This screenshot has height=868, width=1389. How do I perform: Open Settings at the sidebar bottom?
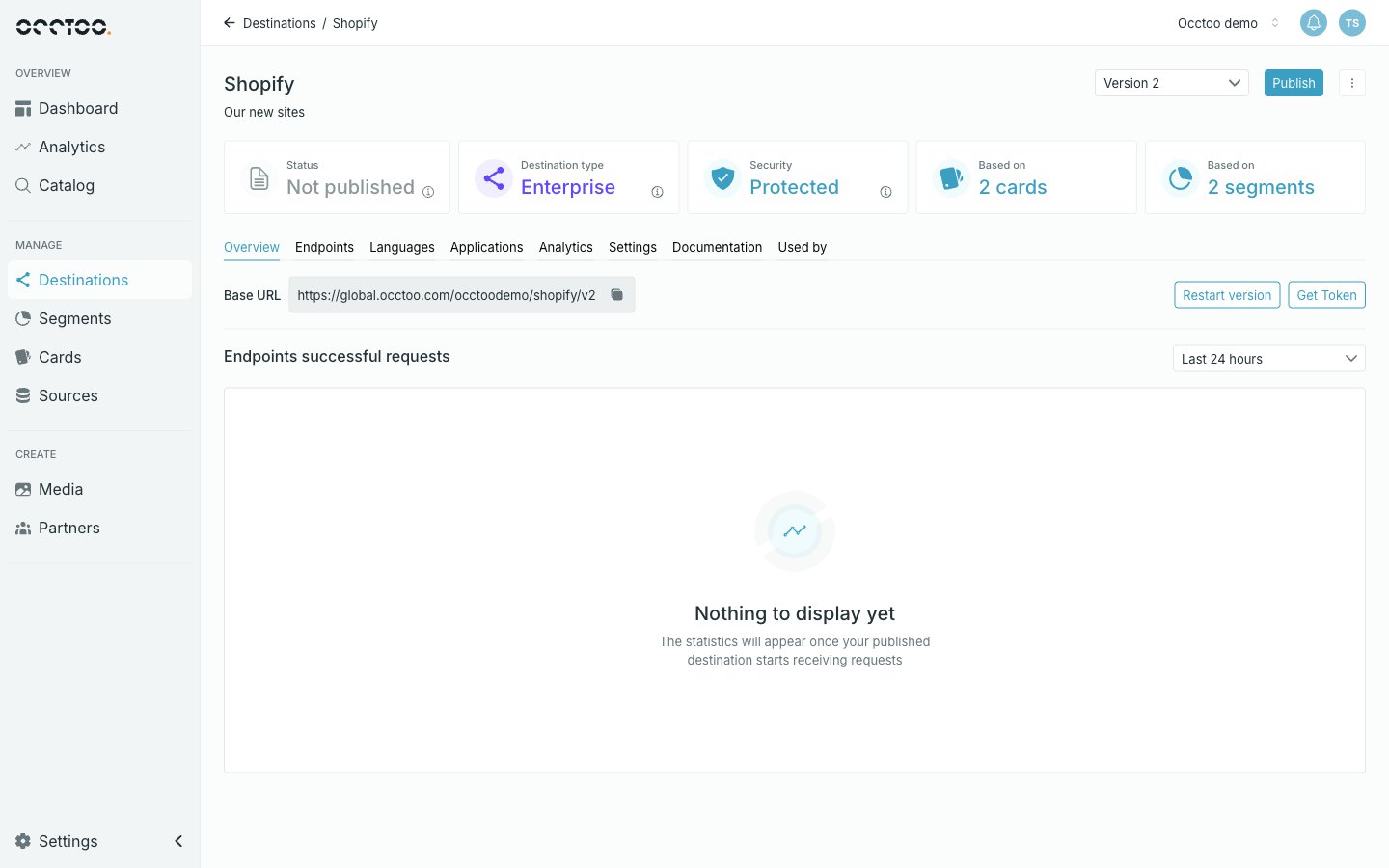[x=57, y=841]
